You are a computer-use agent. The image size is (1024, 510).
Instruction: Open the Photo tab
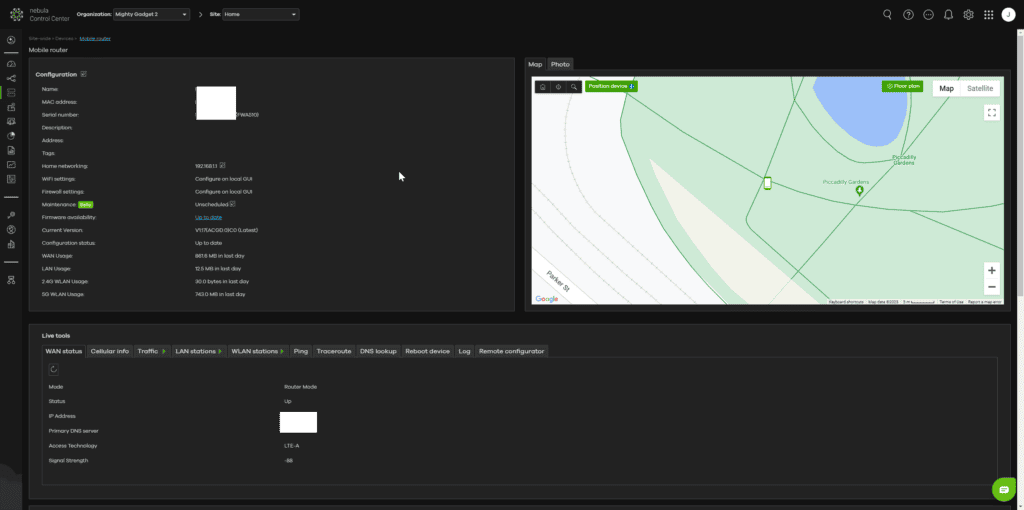coord(560,64)
